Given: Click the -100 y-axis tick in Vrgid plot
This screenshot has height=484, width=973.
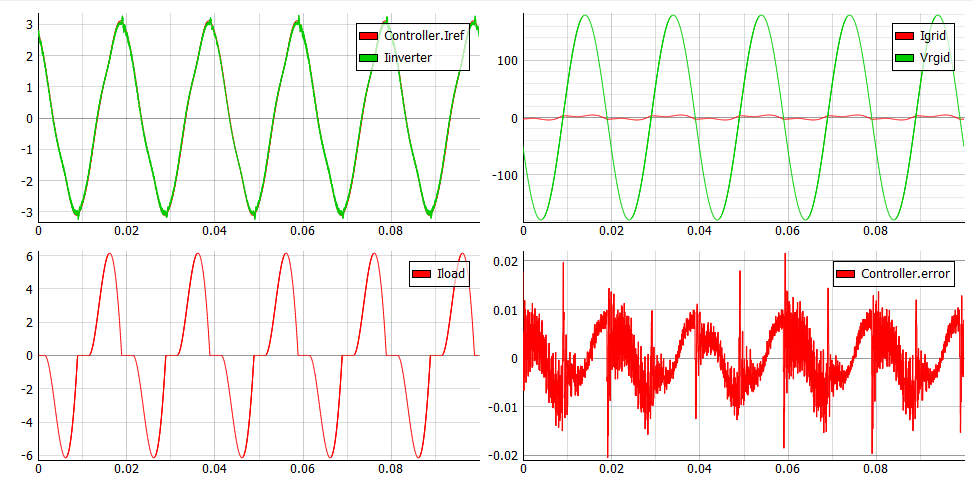Looking at the screenshot, I should tap(503, 176).
